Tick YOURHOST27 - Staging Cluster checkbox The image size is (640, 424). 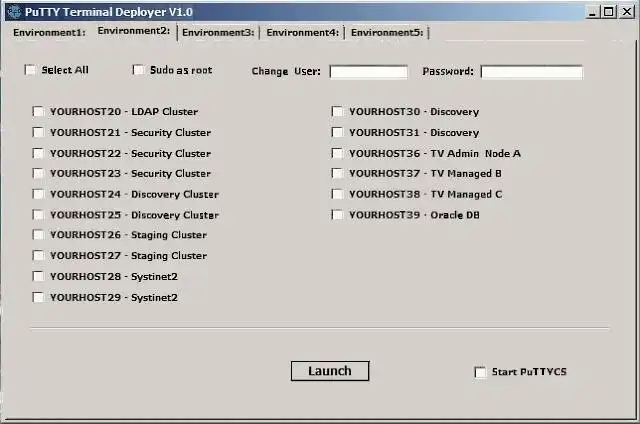coord(38,255)
